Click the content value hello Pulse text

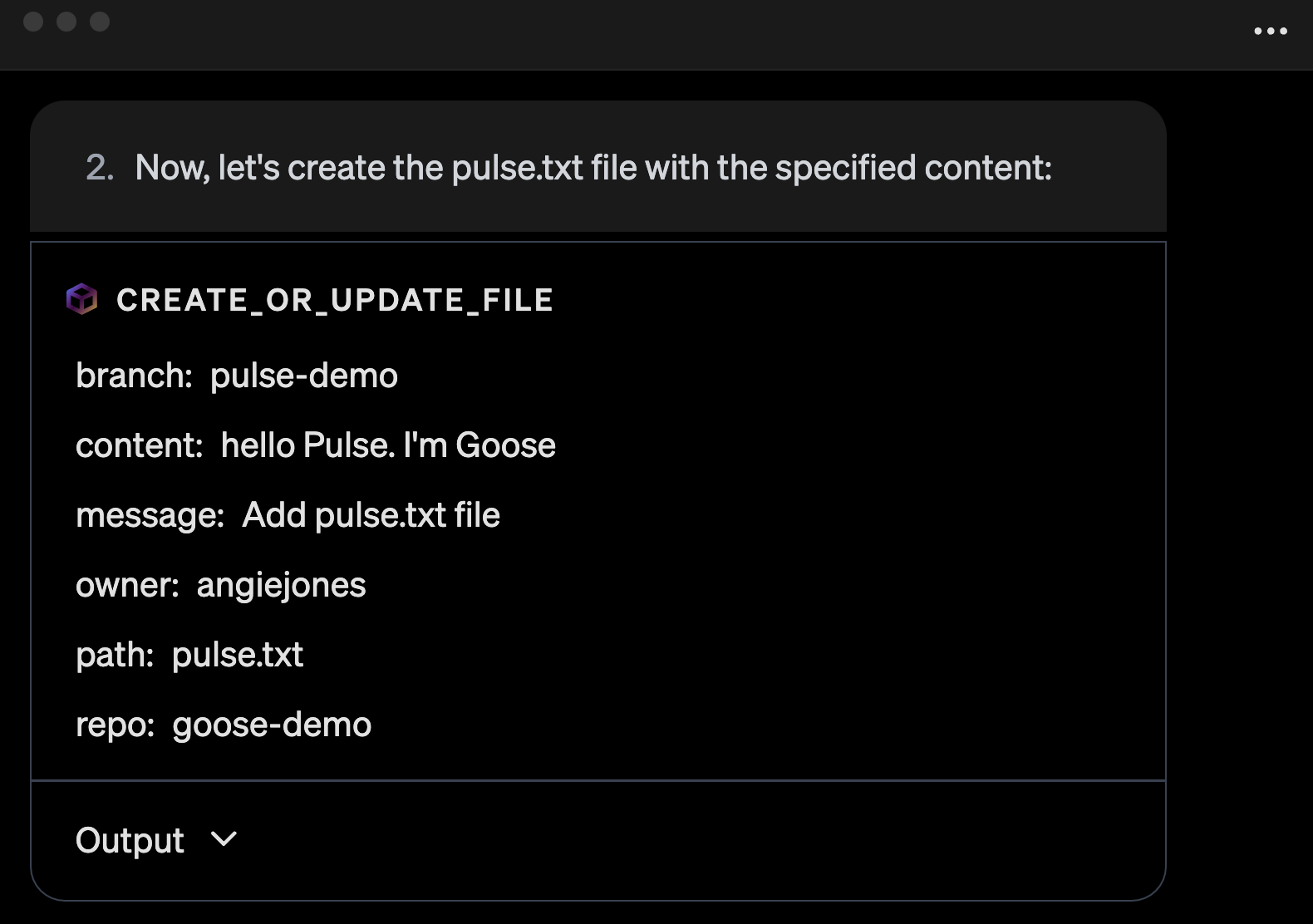pos(388,445)
